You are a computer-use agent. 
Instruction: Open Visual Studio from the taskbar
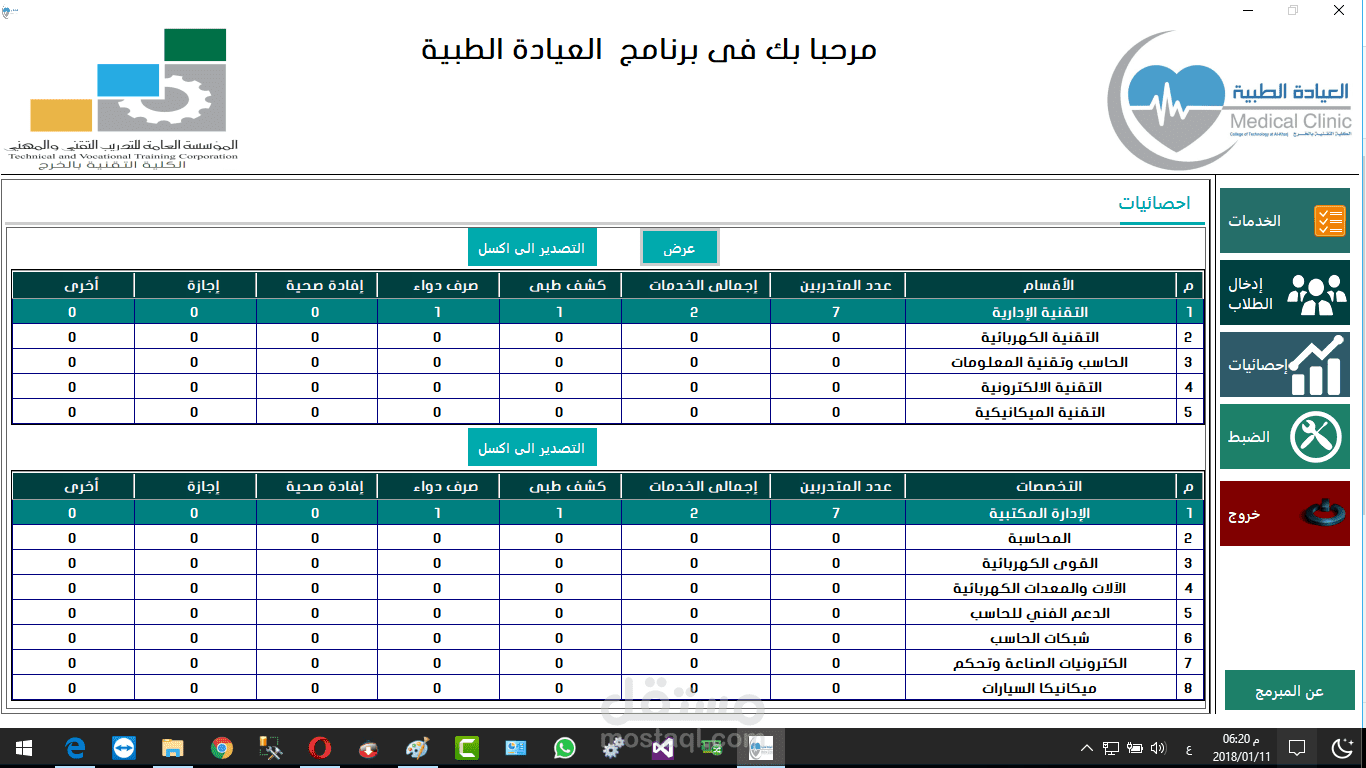coord(662,748)
